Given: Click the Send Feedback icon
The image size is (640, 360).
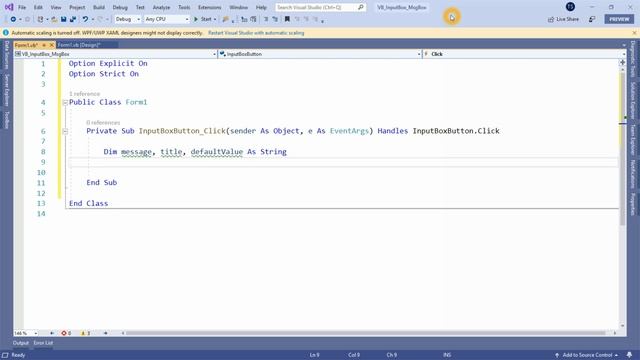Looking at the screenshot, I should [x=592, y=19].
